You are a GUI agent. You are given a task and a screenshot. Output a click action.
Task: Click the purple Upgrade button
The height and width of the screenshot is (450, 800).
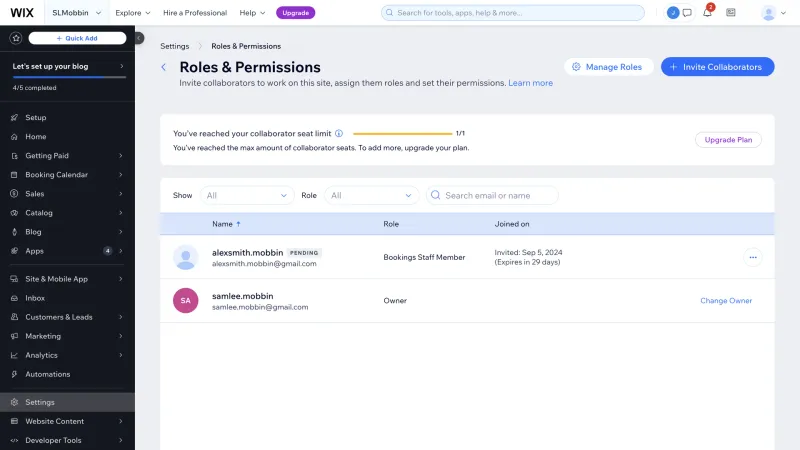click(295, 13)
